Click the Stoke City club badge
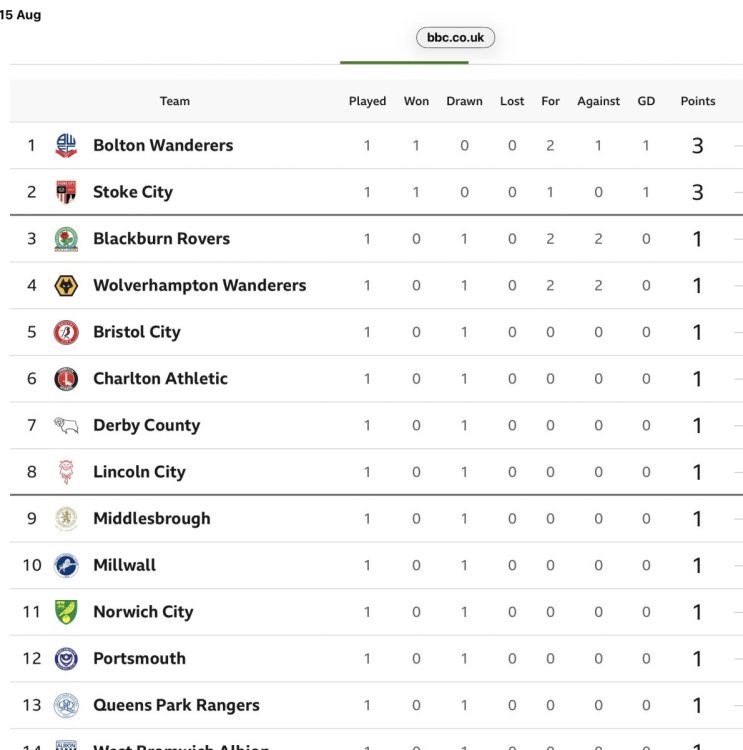 coord(66,192)
